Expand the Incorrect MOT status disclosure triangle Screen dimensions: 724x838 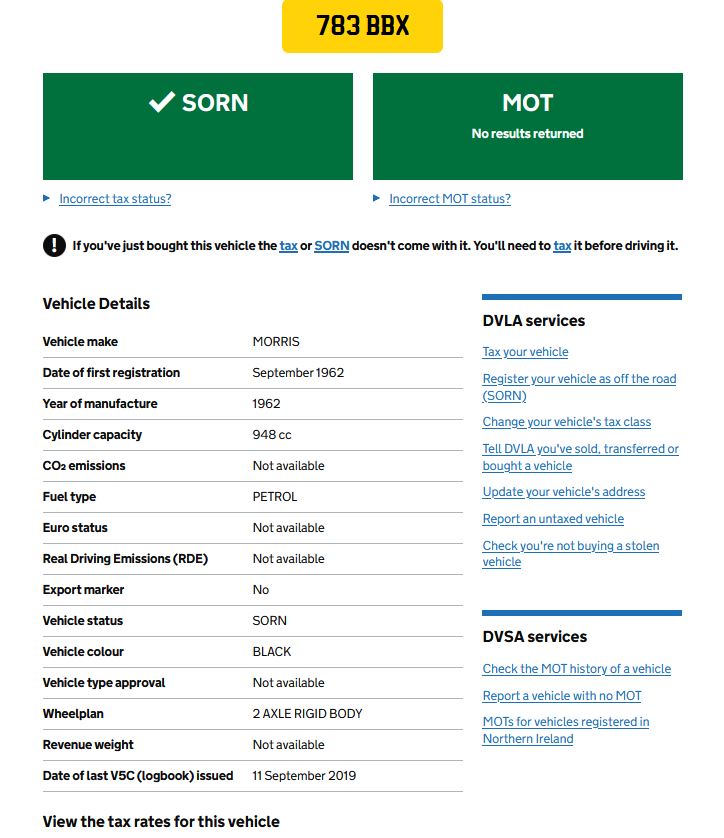click(x=376, y=198)
